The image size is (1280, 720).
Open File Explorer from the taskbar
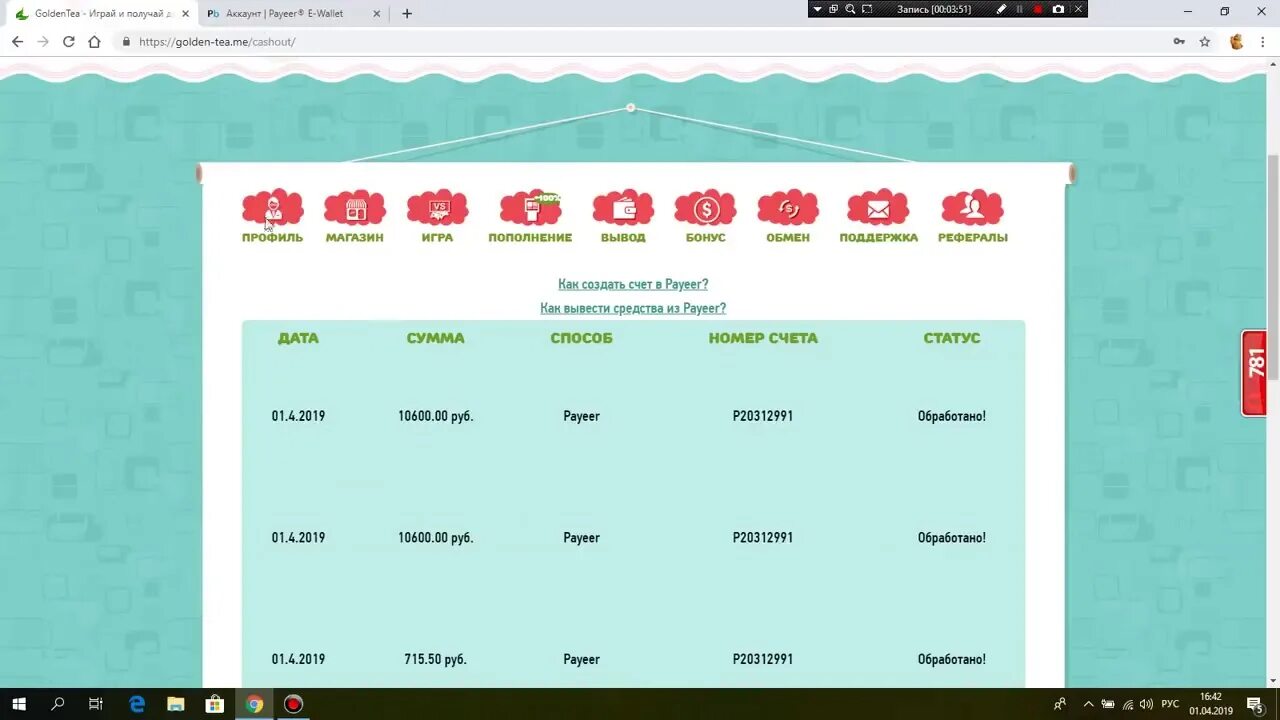click(176, 704)
